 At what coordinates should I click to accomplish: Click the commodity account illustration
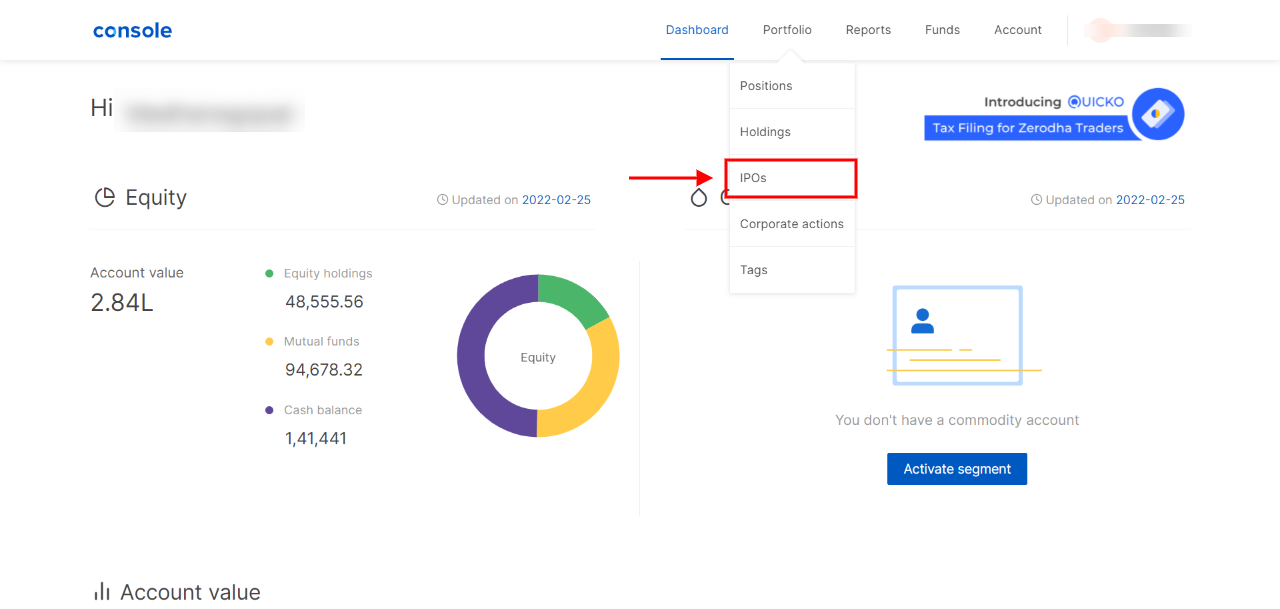pos(957,336)
